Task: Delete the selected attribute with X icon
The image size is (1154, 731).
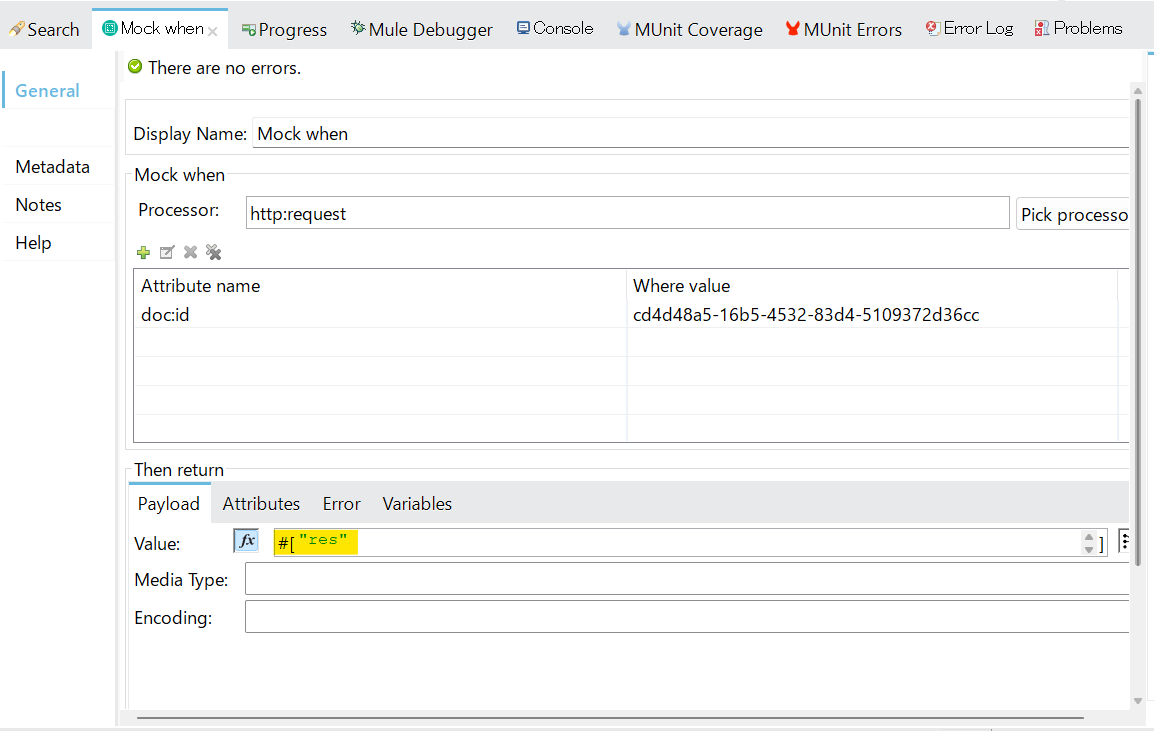Action: pos(191,252)
